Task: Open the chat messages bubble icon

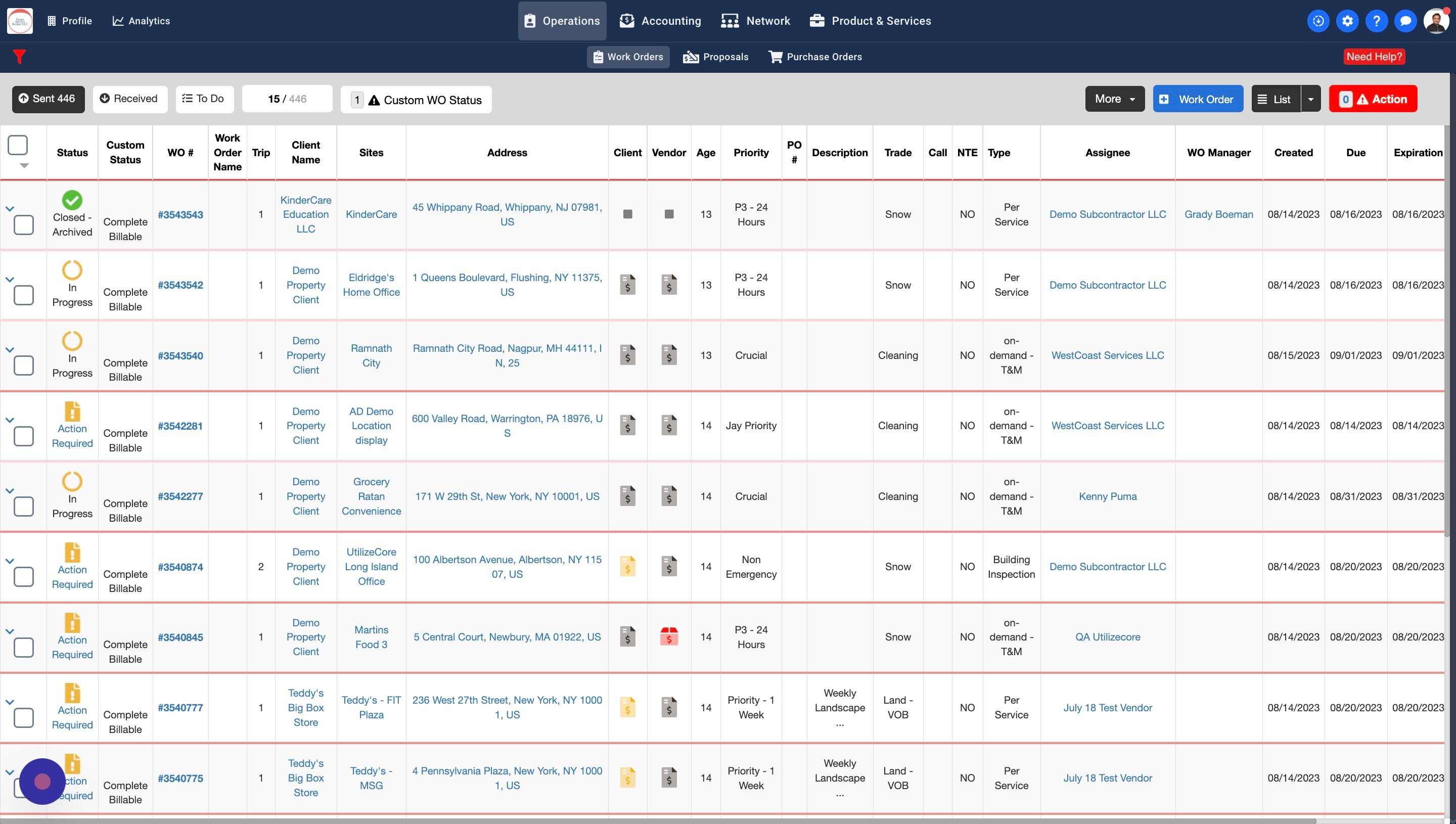Action: click(1405, 21)
